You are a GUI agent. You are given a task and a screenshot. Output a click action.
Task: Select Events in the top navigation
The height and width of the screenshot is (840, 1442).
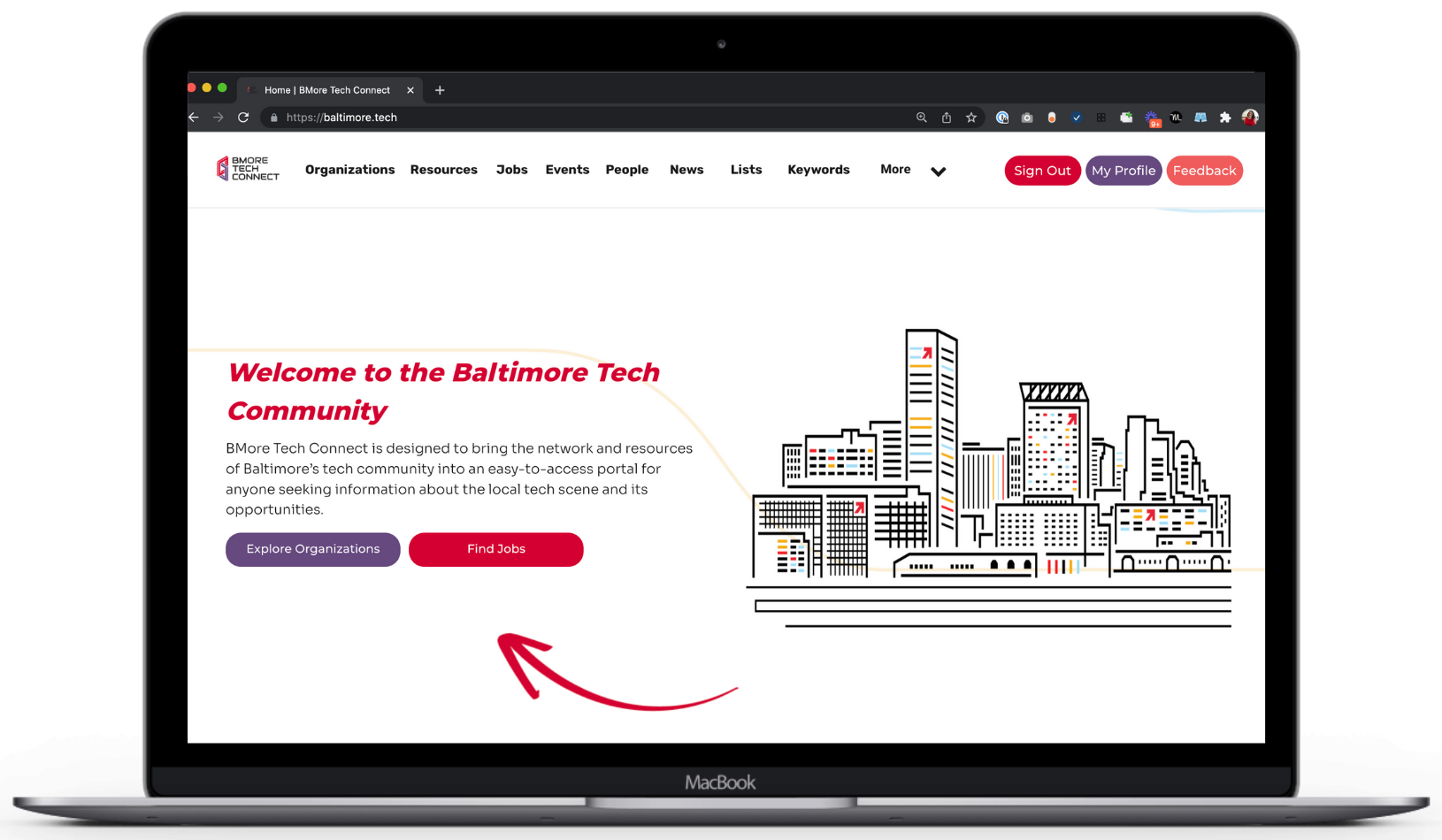point(567,170)
